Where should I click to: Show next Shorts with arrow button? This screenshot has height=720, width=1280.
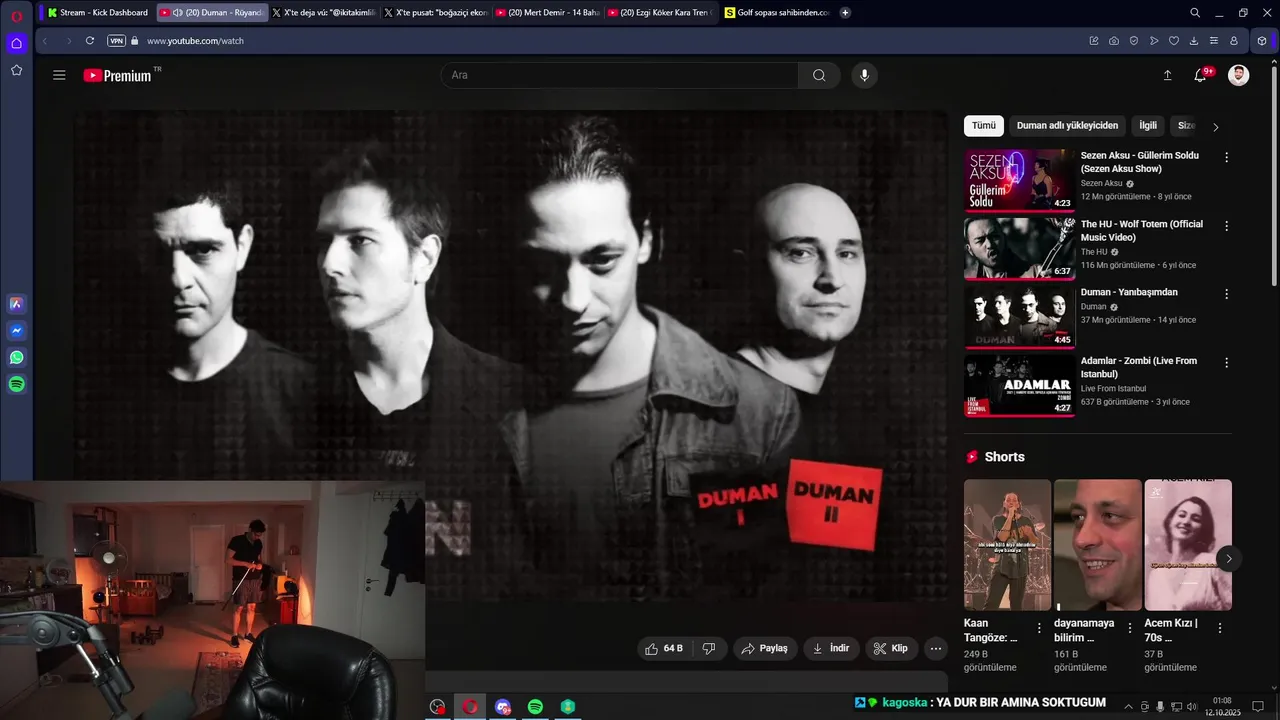tap(1228, 559)
